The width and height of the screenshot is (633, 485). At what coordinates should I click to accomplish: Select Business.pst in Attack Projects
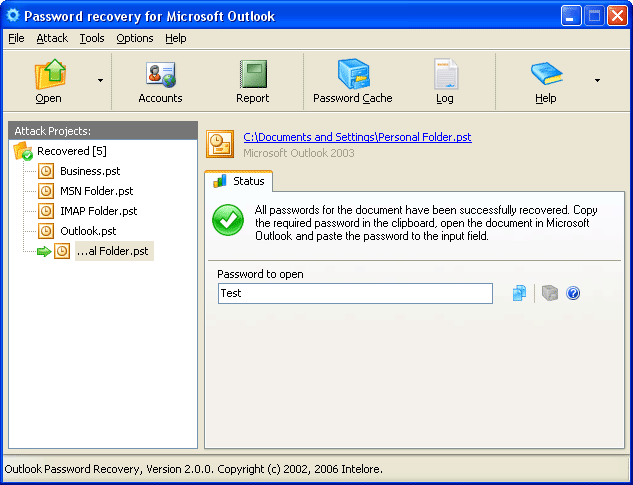90,171
